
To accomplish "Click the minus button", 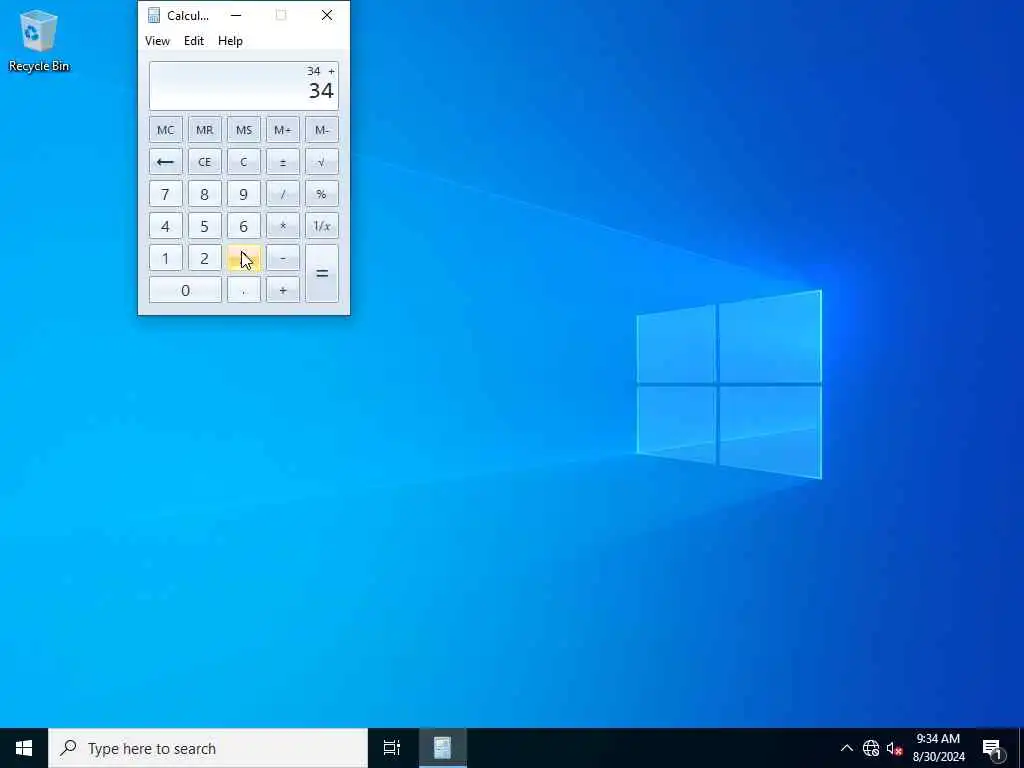I will coord(283,258).
